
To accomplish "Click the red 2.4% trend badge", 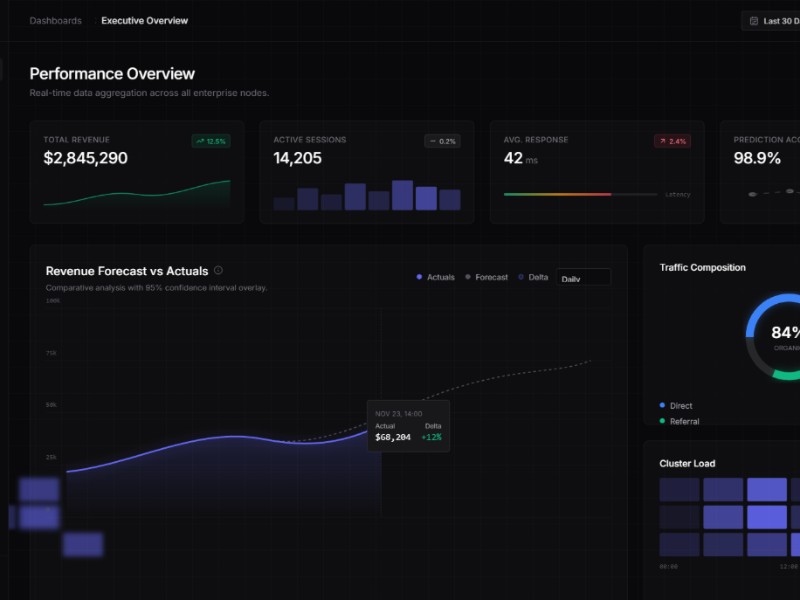I will tap(672, 141).
